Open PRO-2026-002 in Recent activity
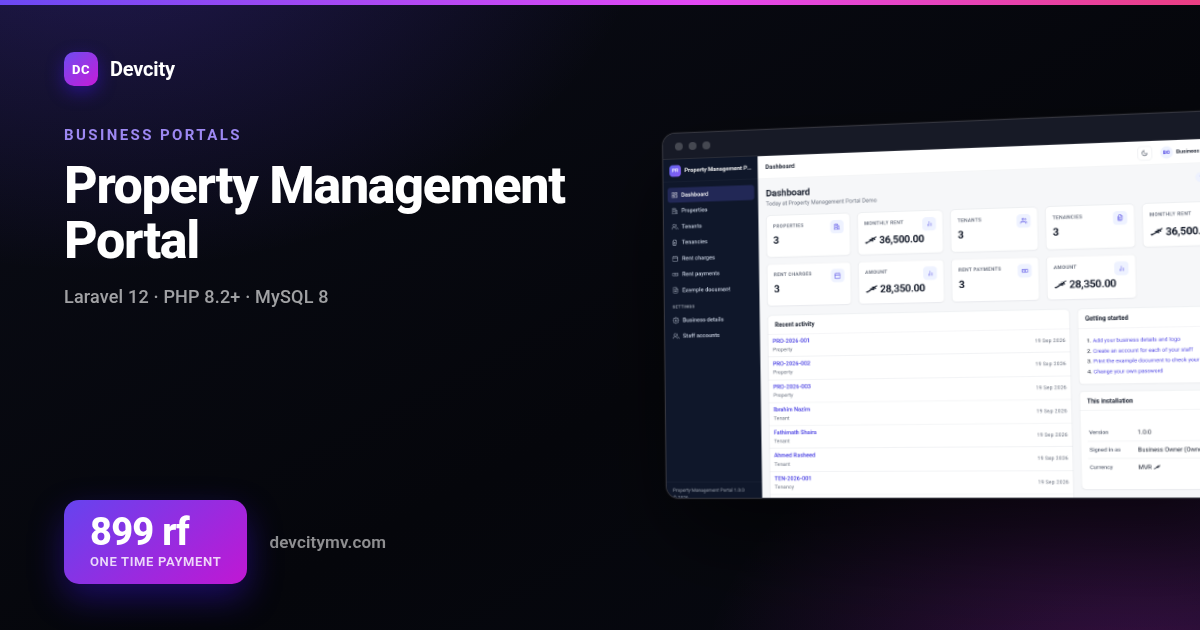1200x630 pixels. point(792,363)
